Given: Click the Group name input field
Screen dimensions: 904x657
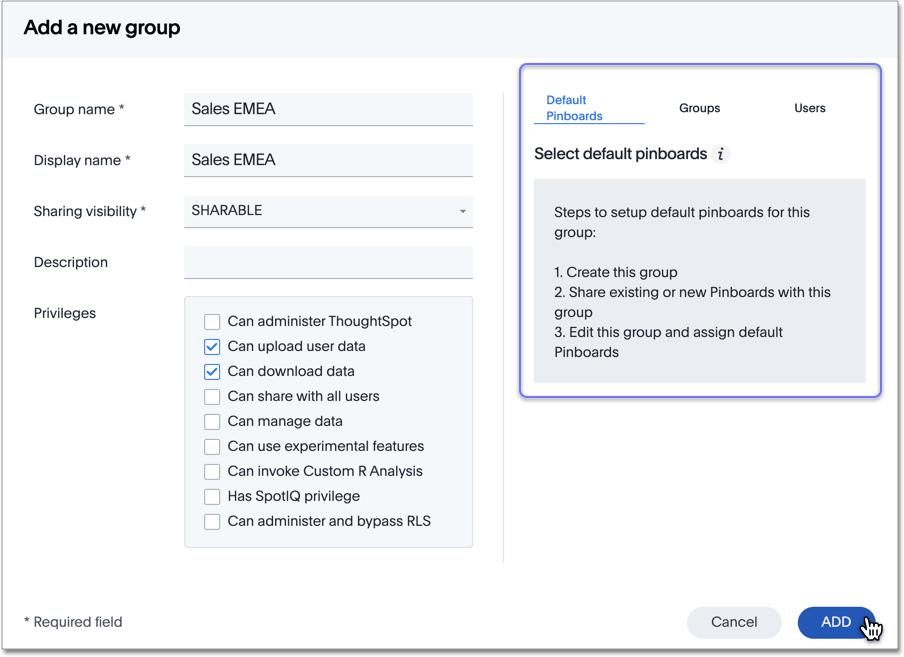Looking at the screenshot, I should click(328, 109).
